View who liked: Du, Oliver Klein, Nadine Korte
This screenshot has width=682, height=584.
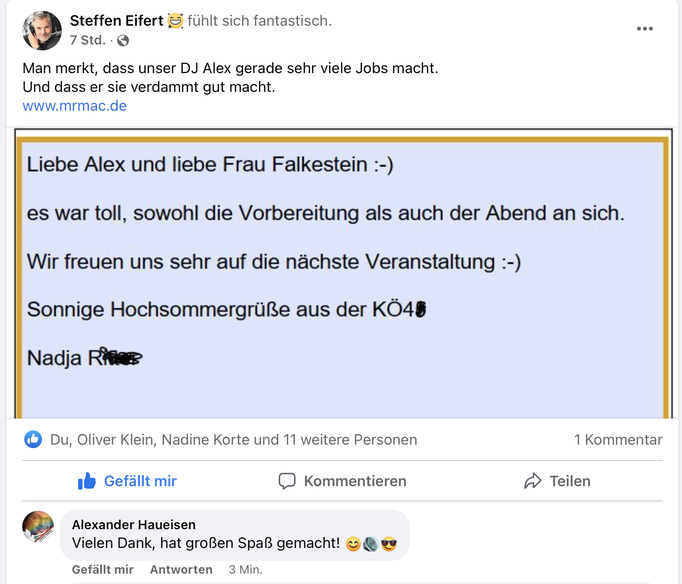pos(233,440)
